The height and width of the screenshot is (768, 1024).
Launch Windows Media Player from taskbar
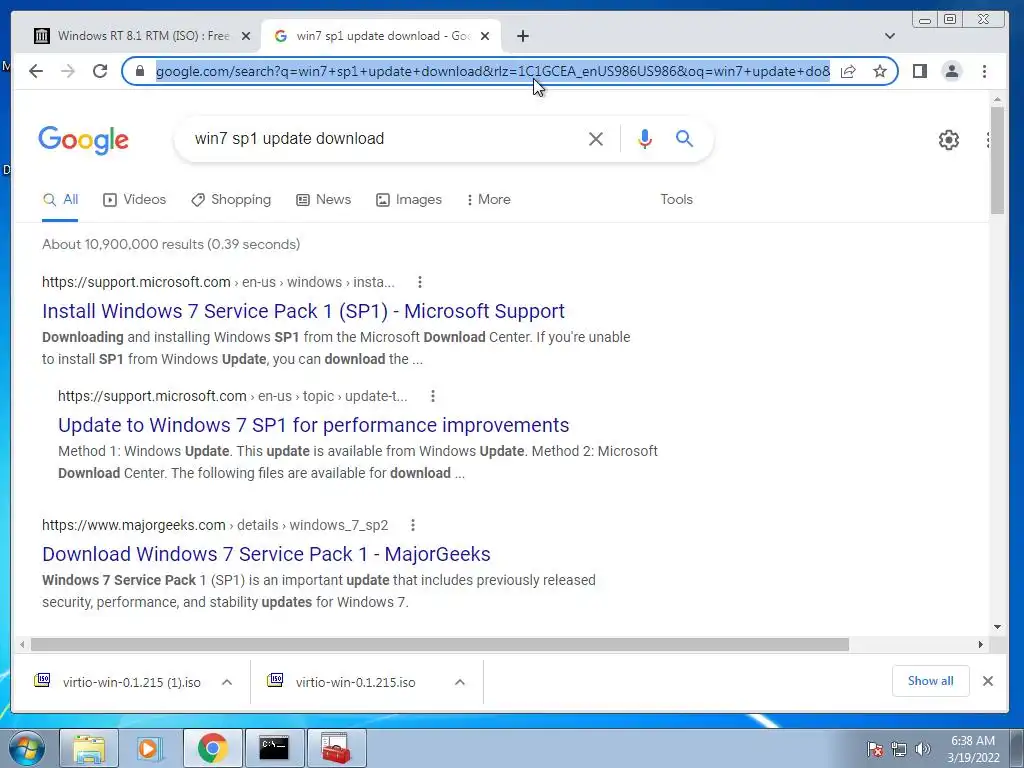pyautogui.click(x=151, y=748)
